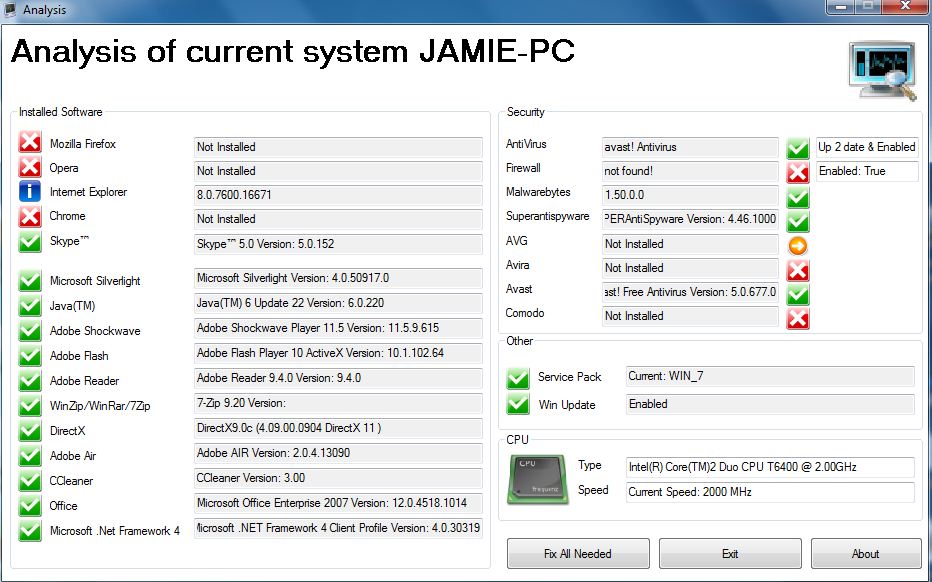The height and width of the screenshot is (582, 932).
Task: Click the Firewall 'not found!' field
Action: click(690, 171)
